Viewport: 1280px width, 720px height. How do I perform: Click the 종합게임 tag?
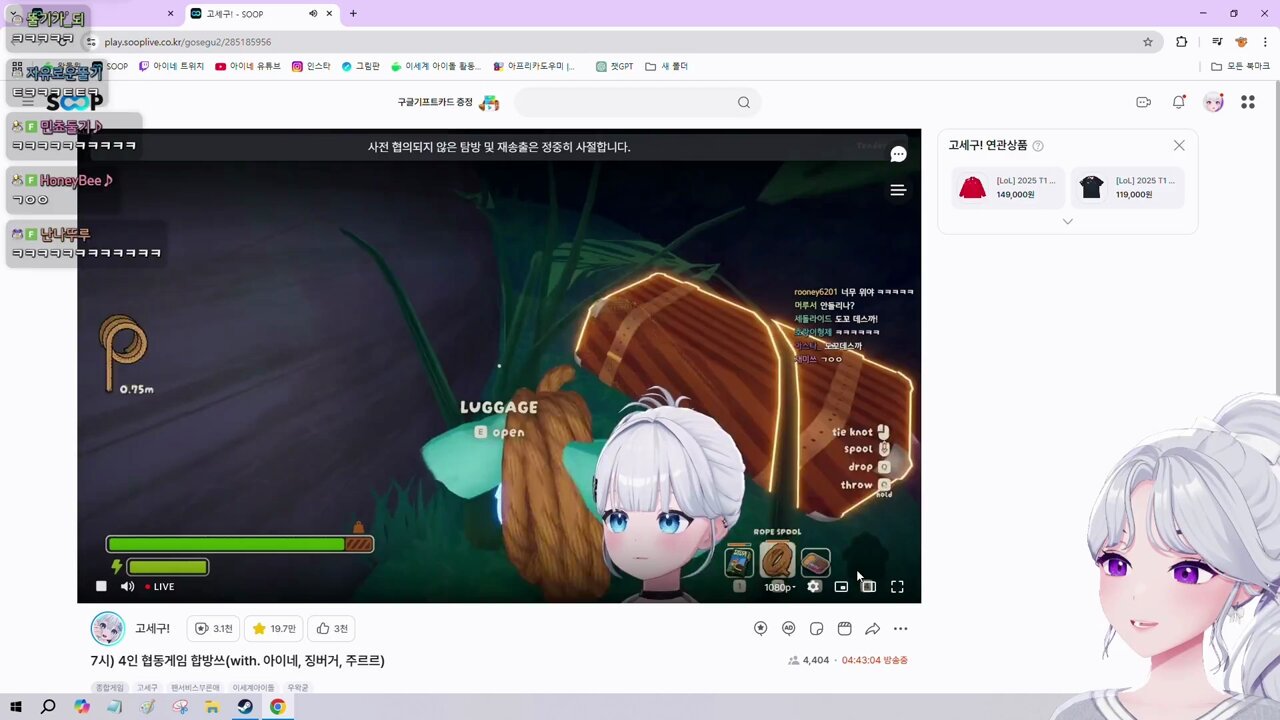pos(110,688)
